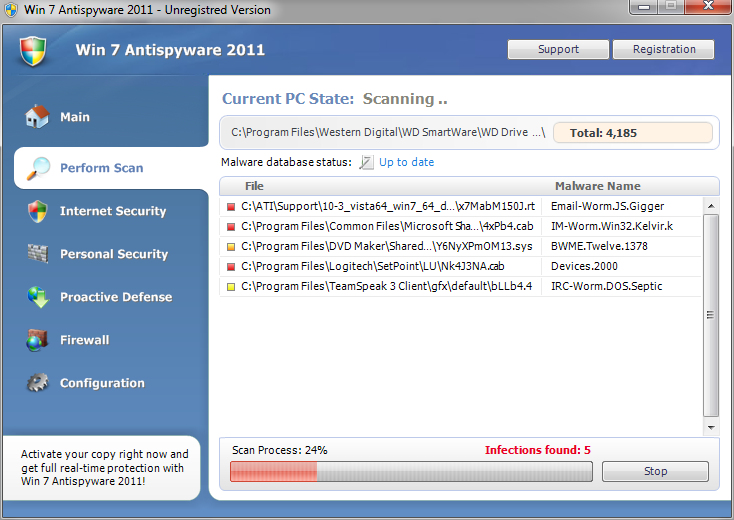This screenshot has width=734, height=520.
Task: Open the Support button
Action: [x=558, y=49]
